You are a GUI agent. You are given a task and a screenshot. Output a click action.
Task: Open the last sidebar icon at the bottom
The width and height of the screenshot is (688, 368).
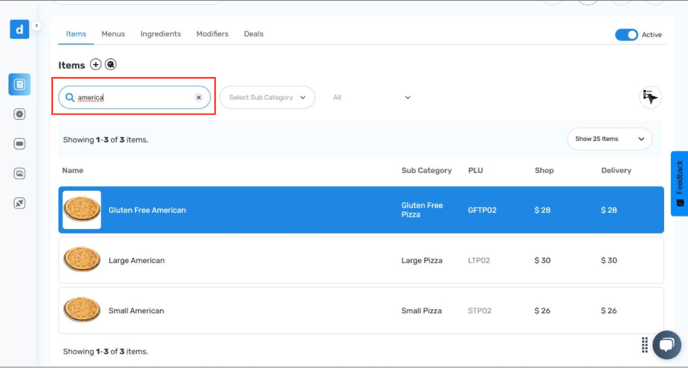coord(19,203)
